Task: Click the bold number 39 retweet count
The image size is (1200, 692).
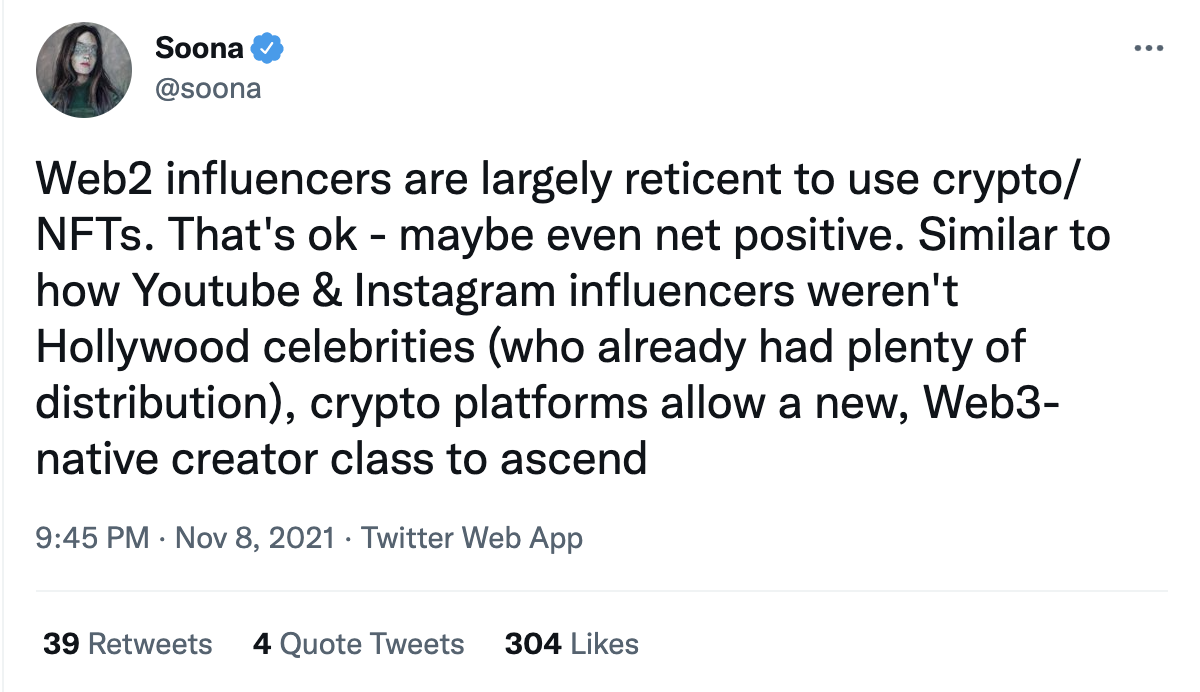Action: (62, 643)
